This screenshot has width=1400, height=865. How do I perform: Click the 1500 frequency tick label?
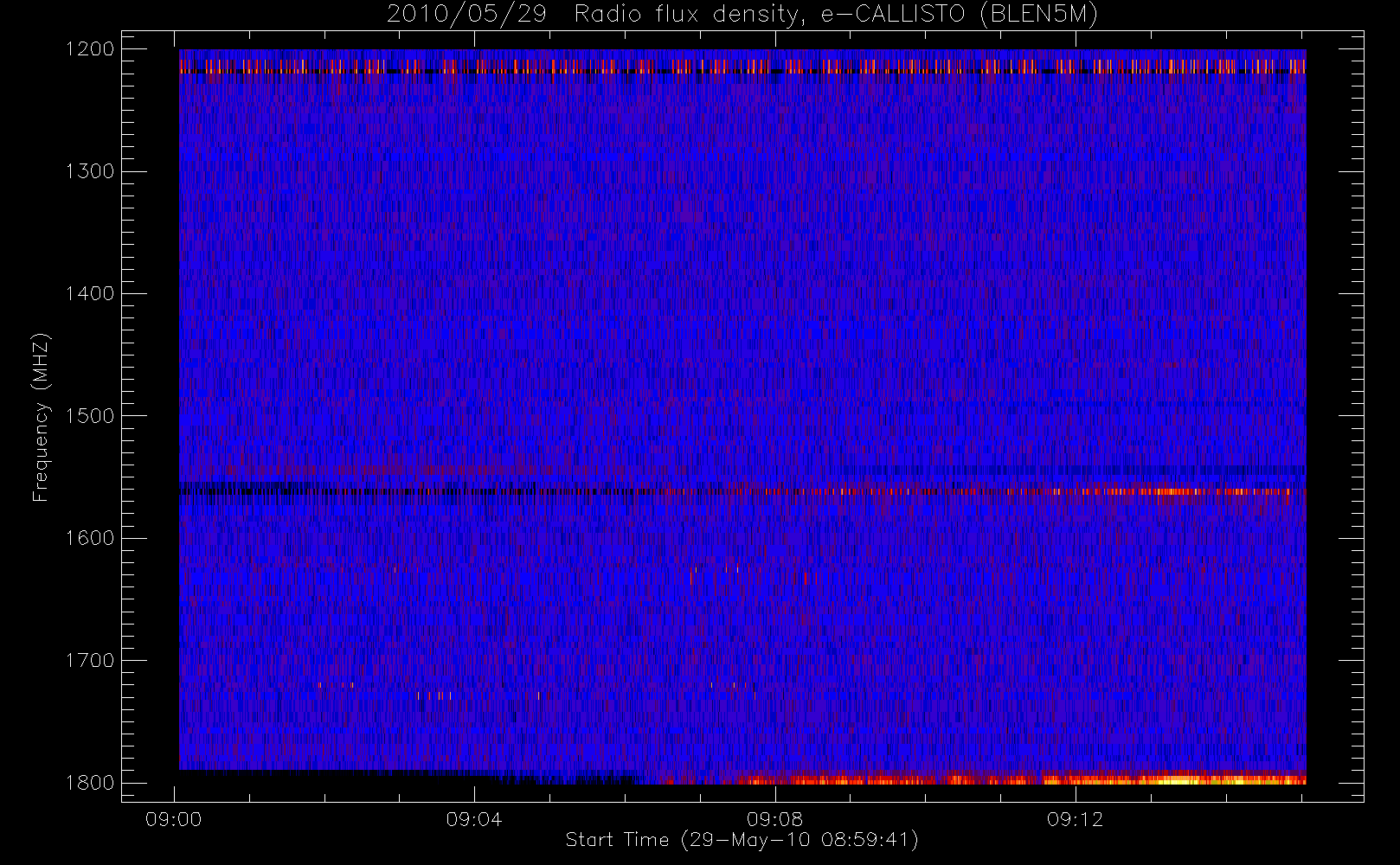click(x=91, y=415)
